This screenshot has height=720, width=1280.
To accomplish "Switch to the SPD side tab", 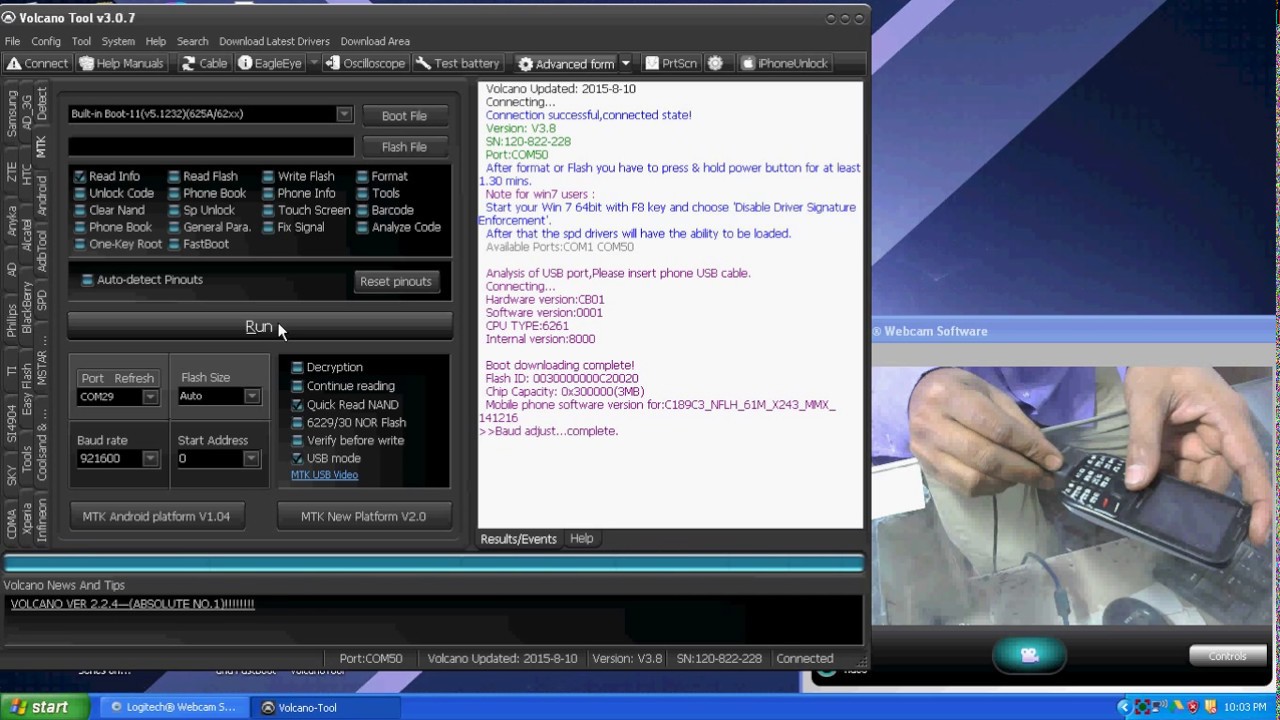I will tap(41, 300).
